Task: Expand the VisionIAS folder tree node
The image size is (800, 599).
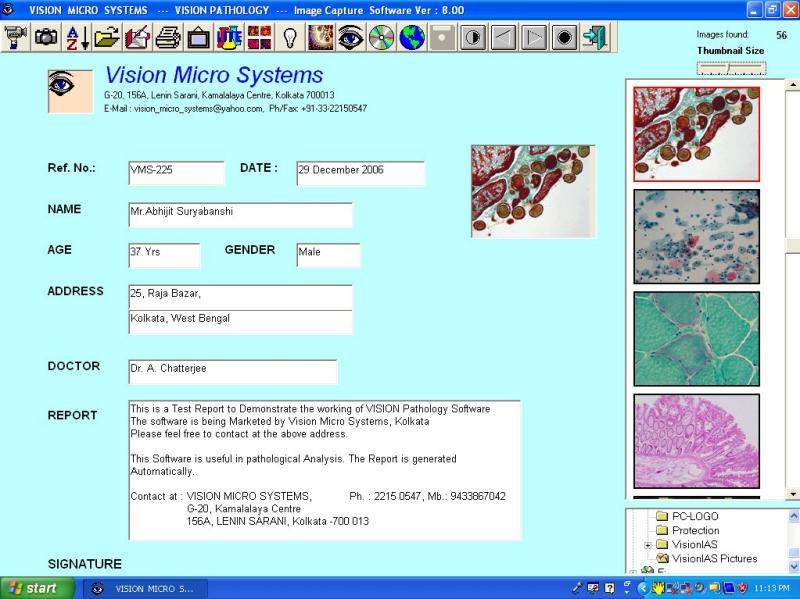Action: click(x=648, y=545)
